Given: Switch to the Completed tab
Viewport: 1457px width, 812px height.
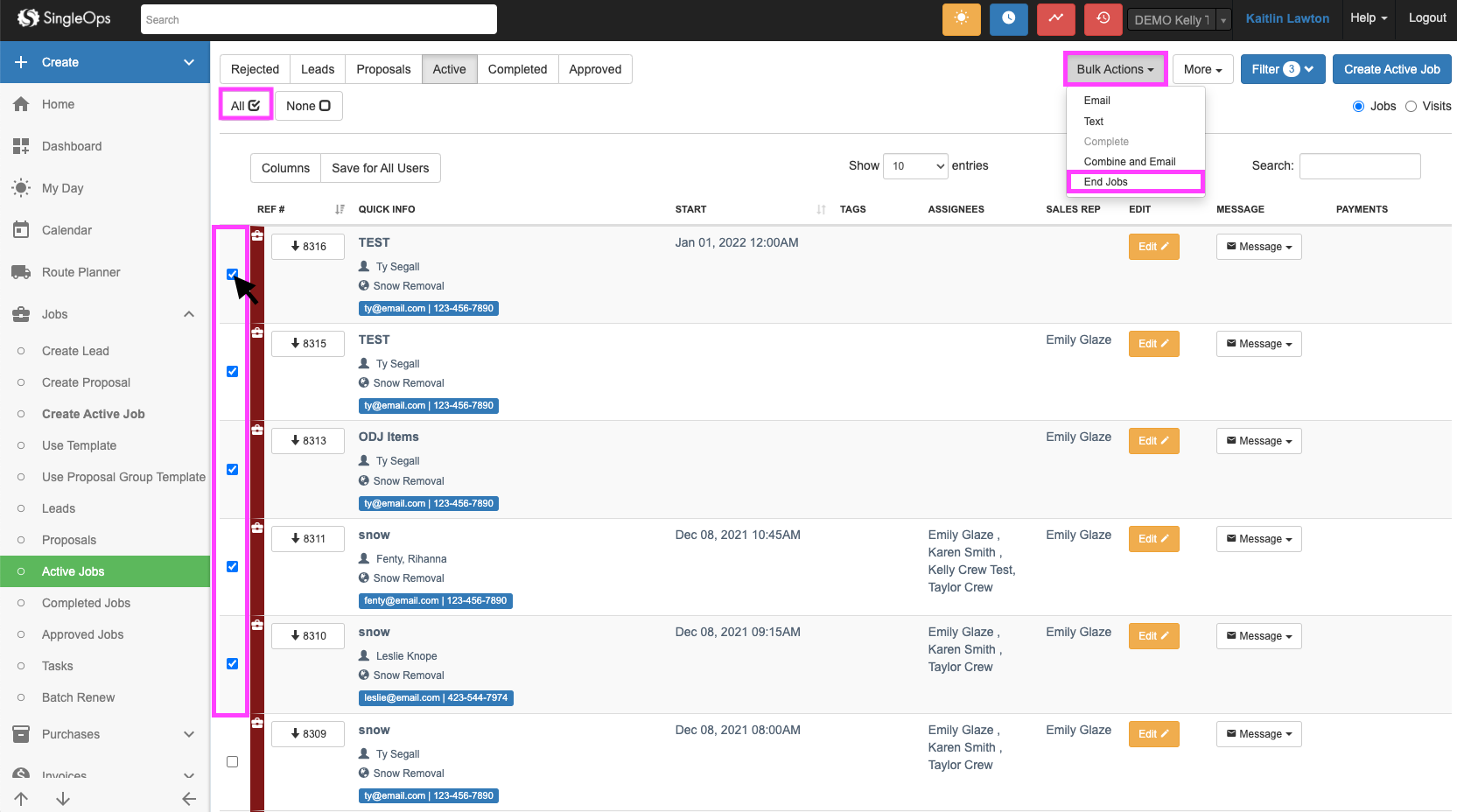Looking at the screenshot, I should (517, 69).
